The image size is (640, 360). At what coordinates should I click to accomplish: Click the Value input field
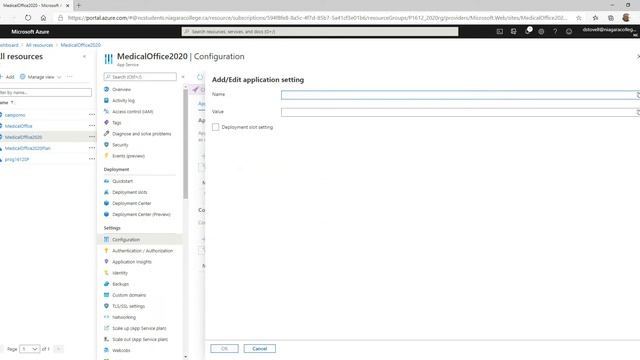[459, 112]
